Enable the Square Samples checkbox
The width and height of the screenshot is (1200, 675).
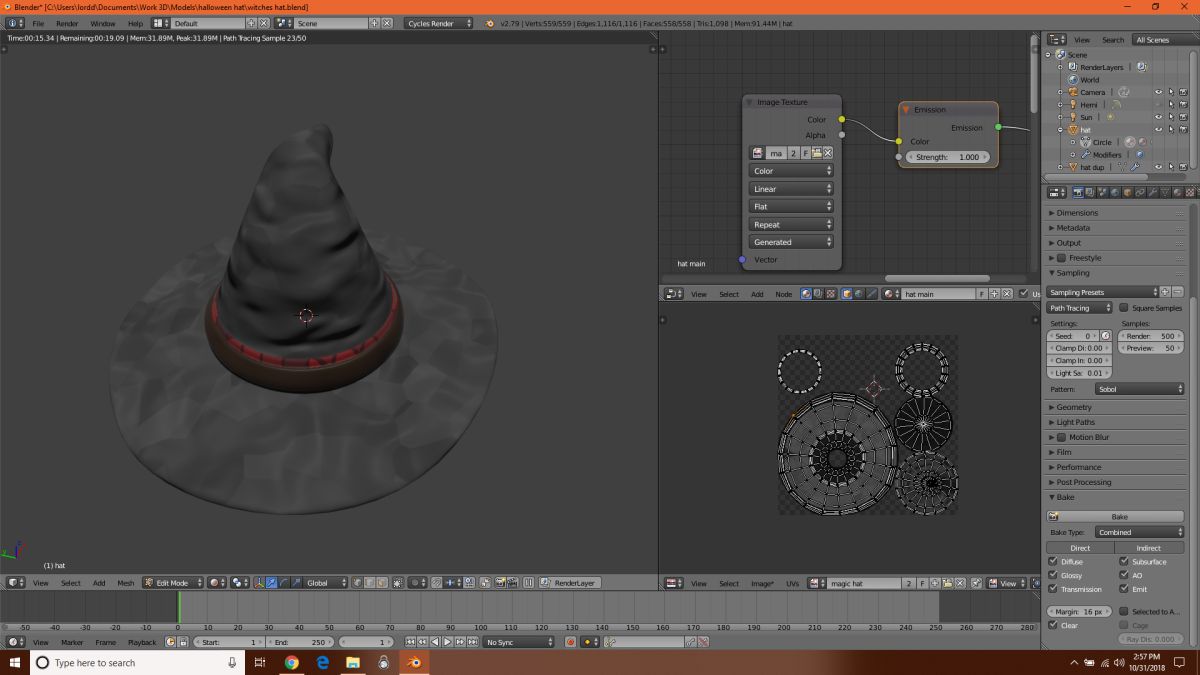(1123, 308)
